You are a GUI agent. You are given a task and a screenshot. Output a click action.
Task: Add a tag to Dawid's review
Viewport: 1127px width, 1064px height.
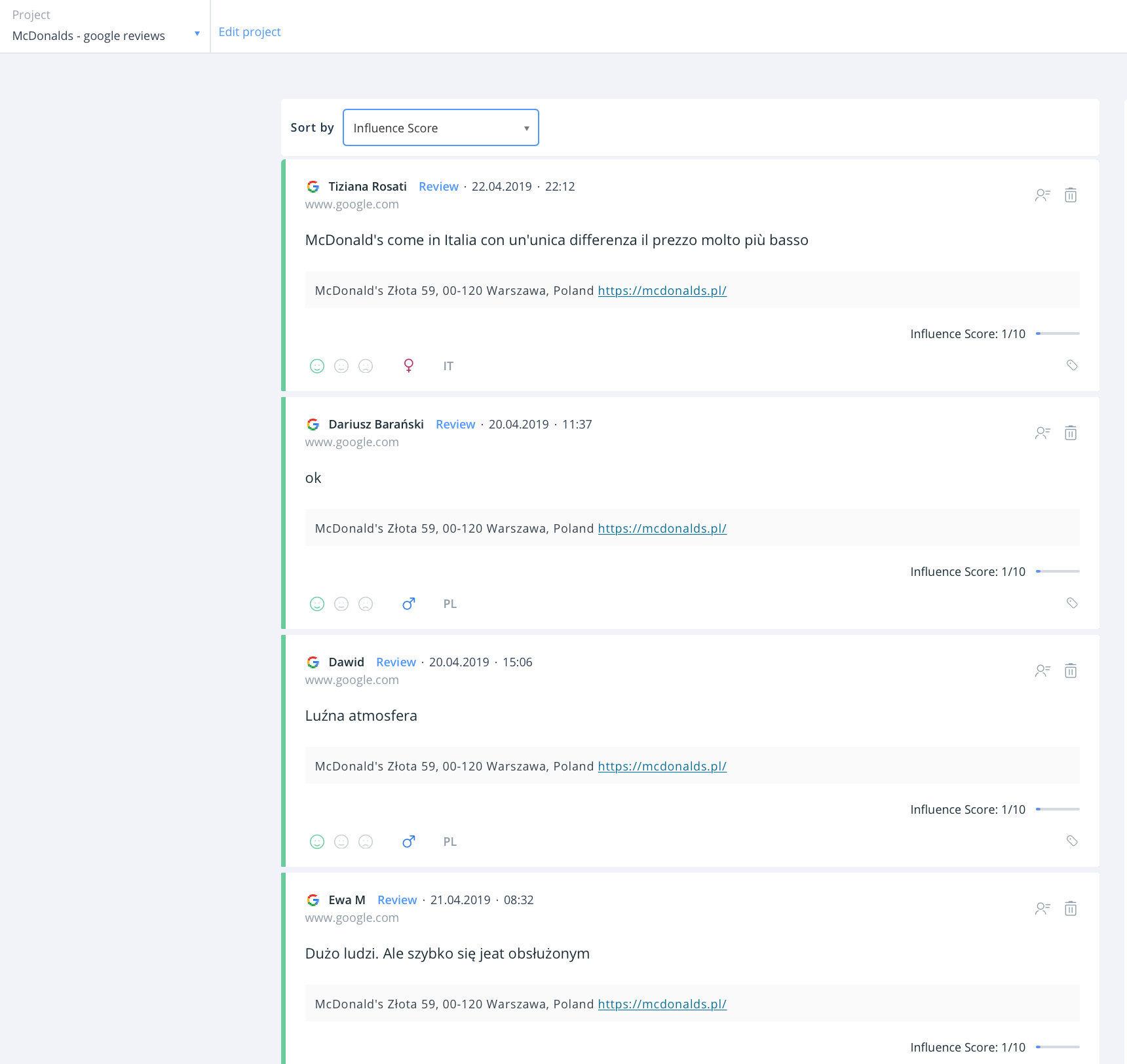(1072, 841)
